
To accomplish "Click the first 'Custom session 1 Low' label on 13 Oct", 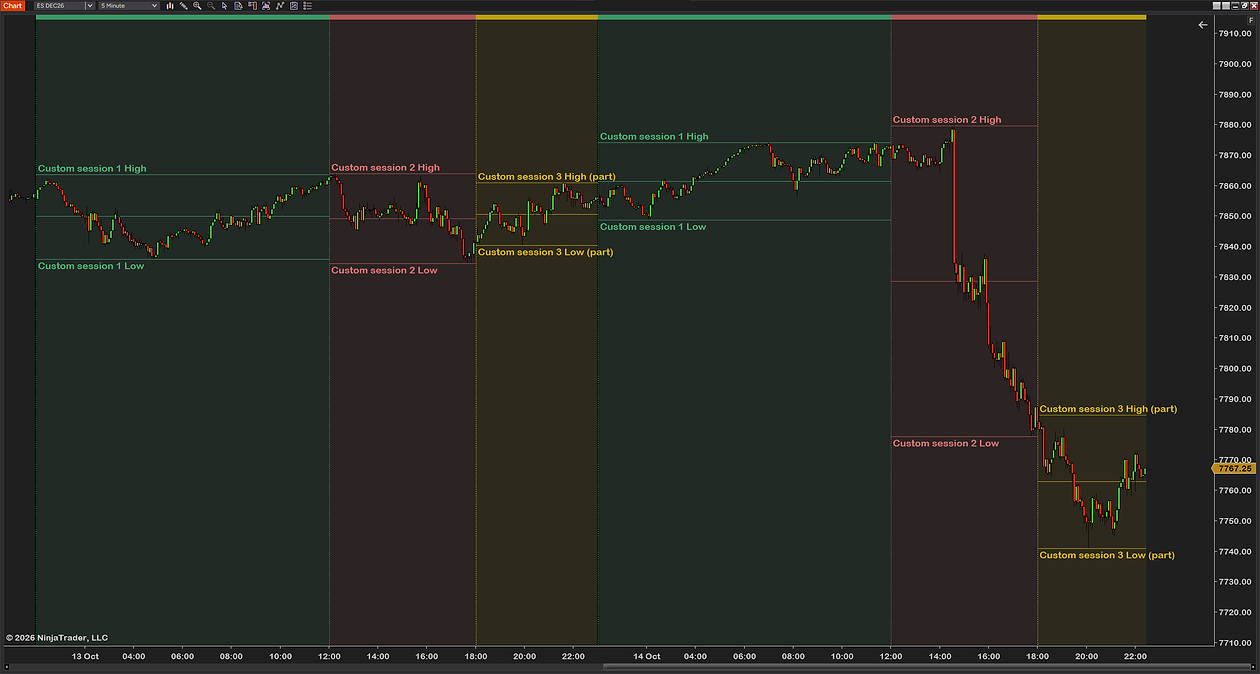I will tap(91, 266).
